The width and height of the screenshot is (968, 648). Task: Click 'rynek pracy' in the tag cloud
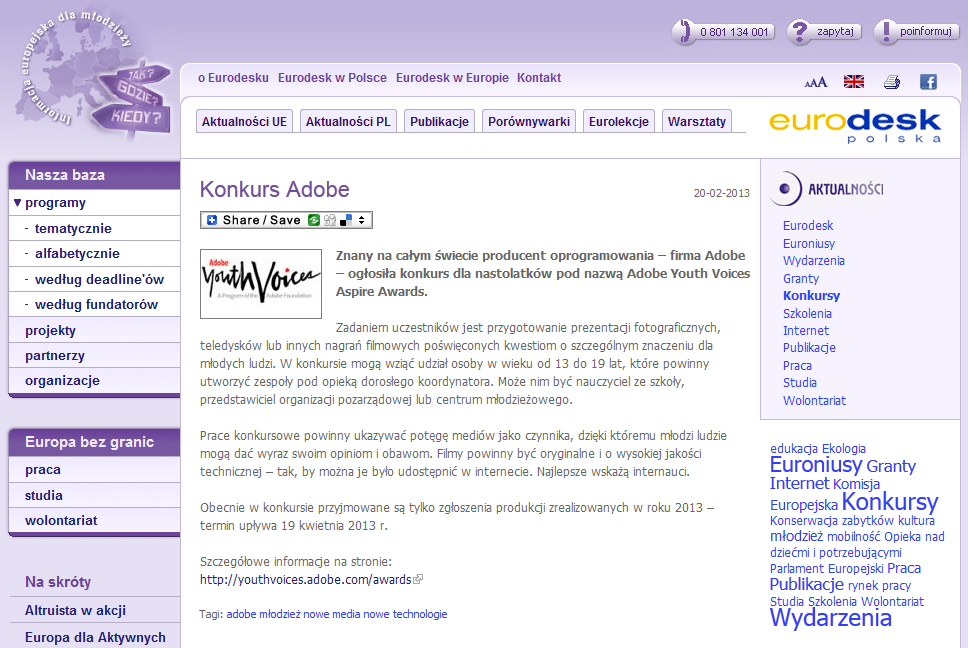(x=879, y=586)
